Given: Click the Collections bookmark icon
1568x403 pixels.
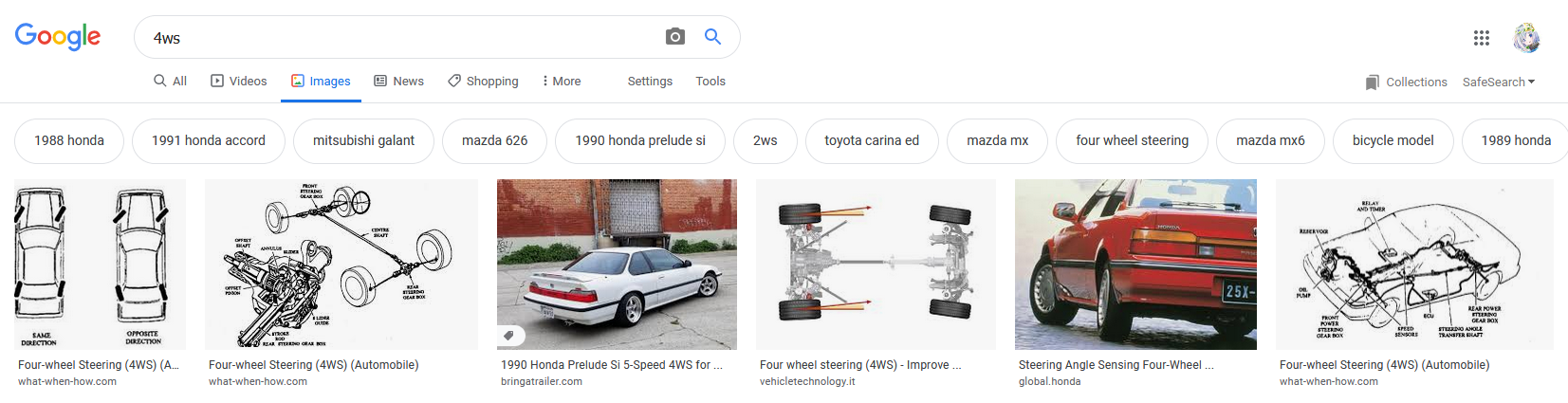Looking at the screenshot, I should click(x=1372, y=82).
